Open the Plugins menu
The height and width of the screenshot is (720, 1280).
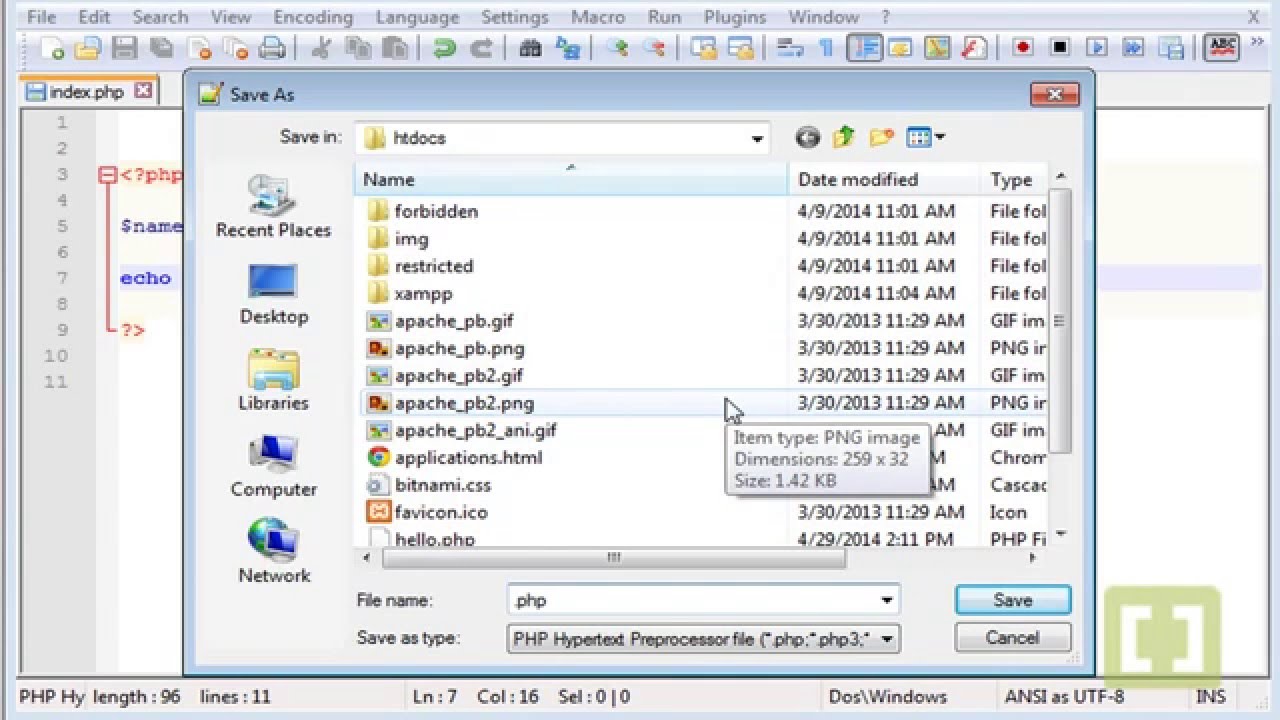734,17
